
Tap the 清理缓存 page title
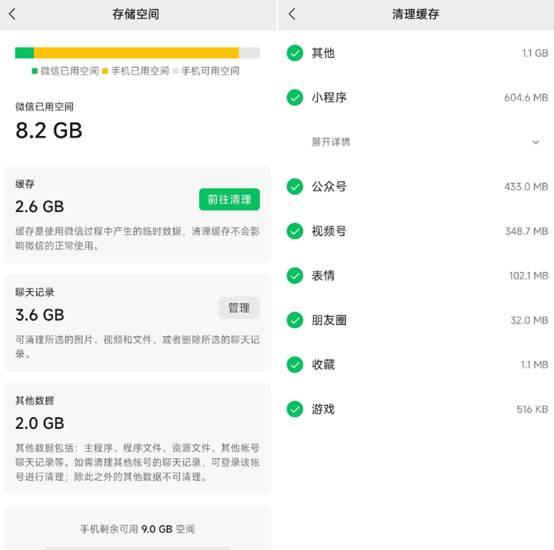pyautogui.click(x=416, y=14)
